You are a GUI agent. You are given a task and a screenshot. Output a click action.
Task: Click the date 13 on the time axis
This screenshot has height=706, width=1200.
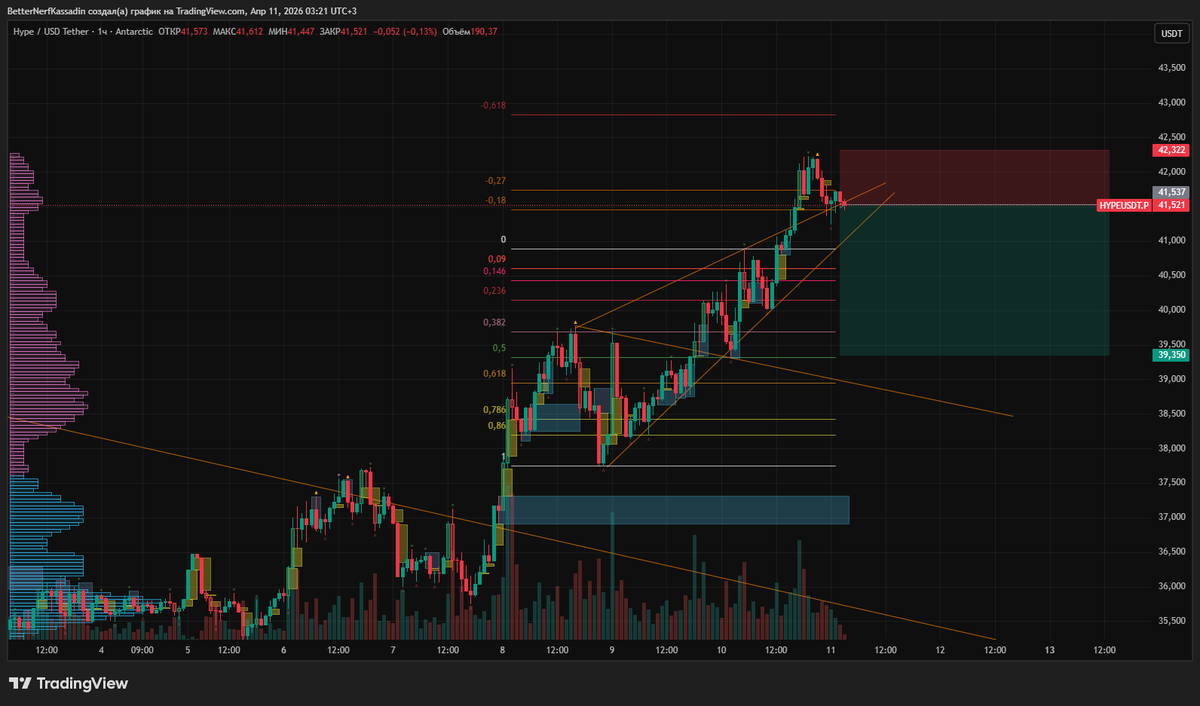(x=1049, y=650)
